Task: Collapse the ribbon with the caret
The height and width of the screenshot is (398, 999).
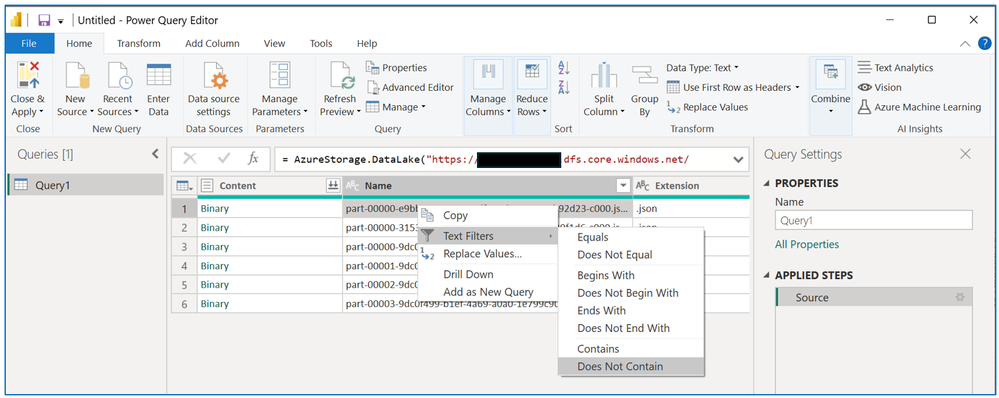Action: (965, 43)
